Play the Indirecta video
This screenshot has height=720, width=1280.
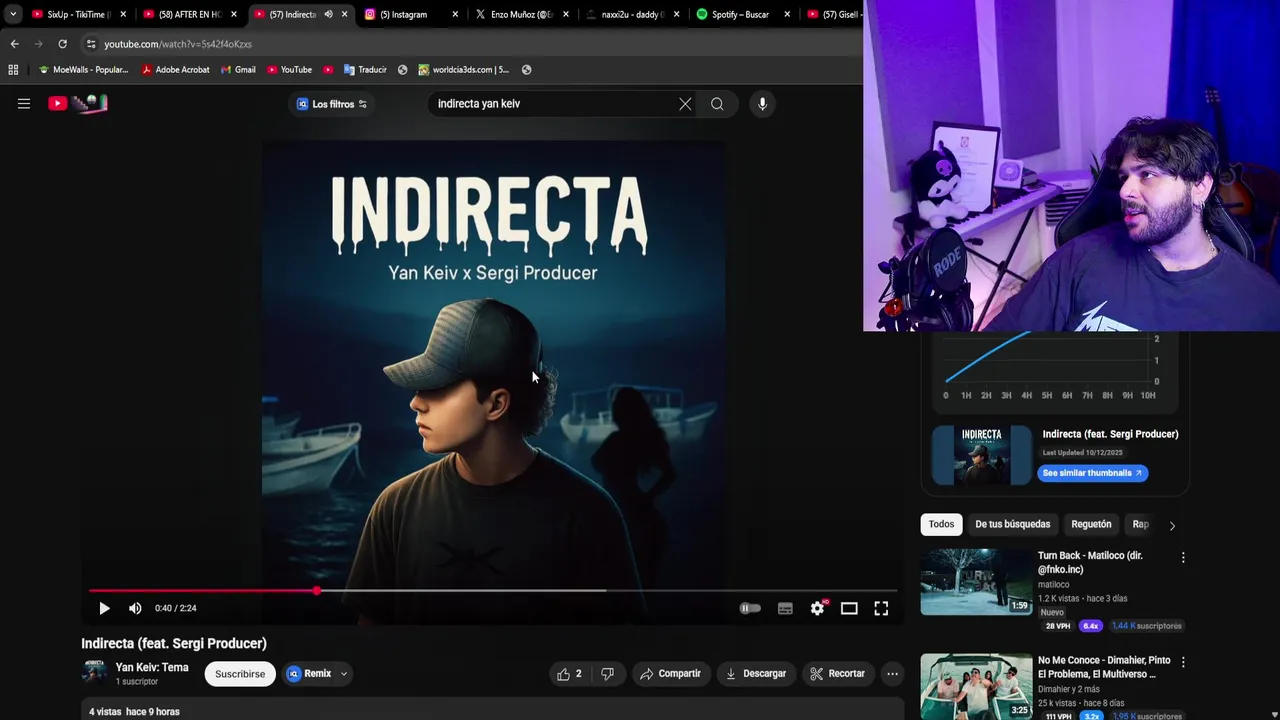(104, 608)
